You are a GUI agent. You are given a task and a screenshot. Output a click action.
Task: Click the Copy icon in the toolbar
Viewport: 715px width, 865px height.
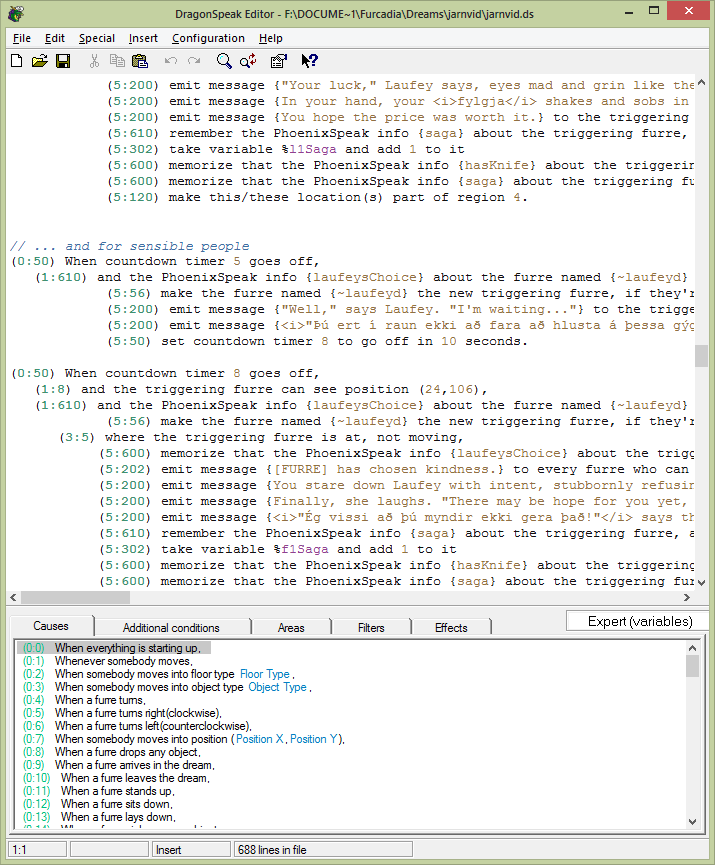[x=117, y=61]
